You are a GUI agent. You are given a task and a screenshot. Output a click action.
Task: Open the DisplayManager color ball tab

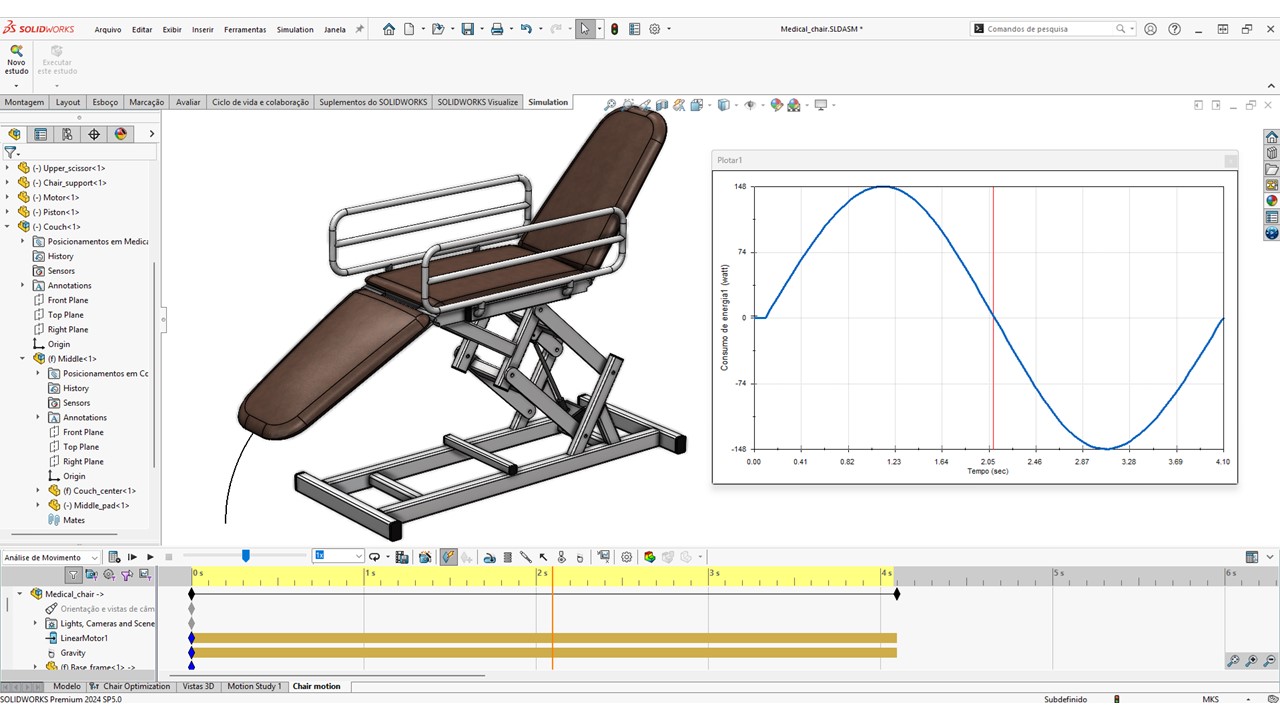tap(121, 134)
